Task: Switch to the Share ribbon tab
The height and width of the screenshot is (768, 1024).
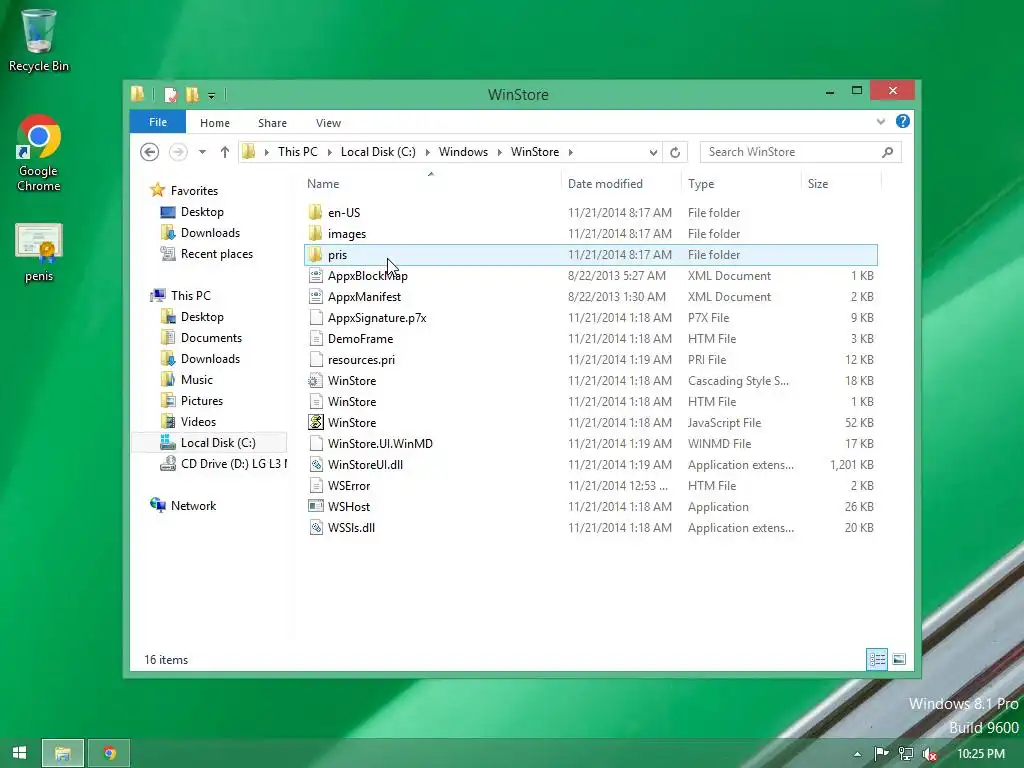Action: coord(272,123)
